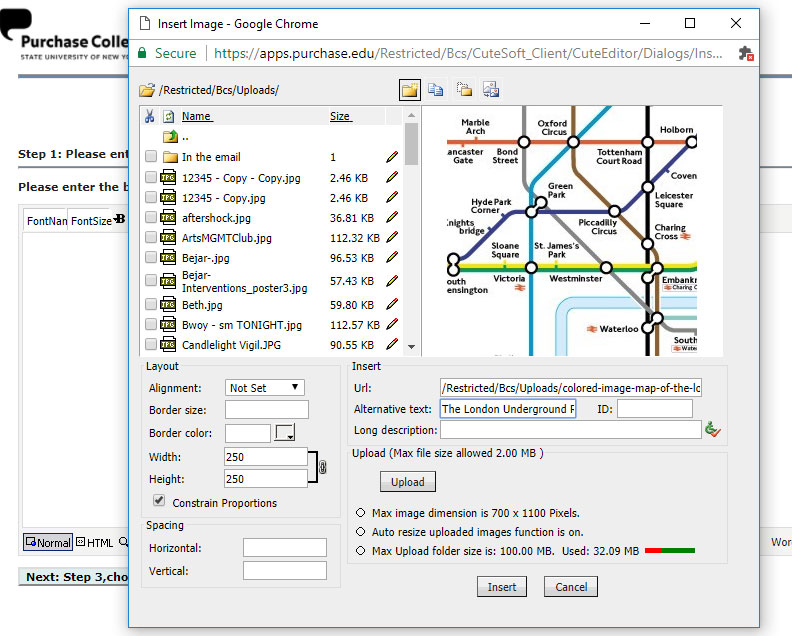Click pencil icon for 12345 - Copy.jpg

pos(392,198)
